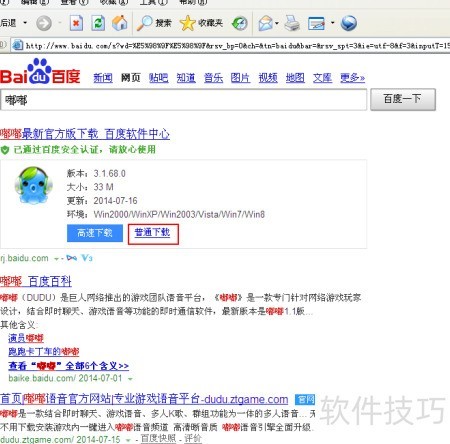Click the 百度一下 search button

point(403,99)
